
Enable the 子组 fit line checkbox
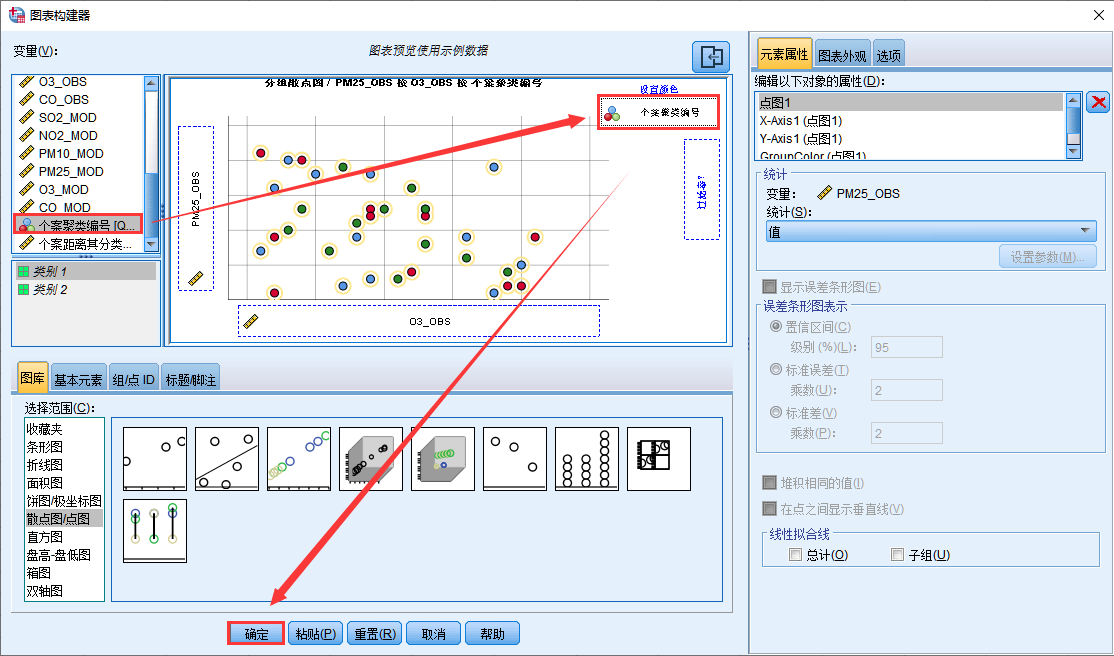(x=898, y=554)
